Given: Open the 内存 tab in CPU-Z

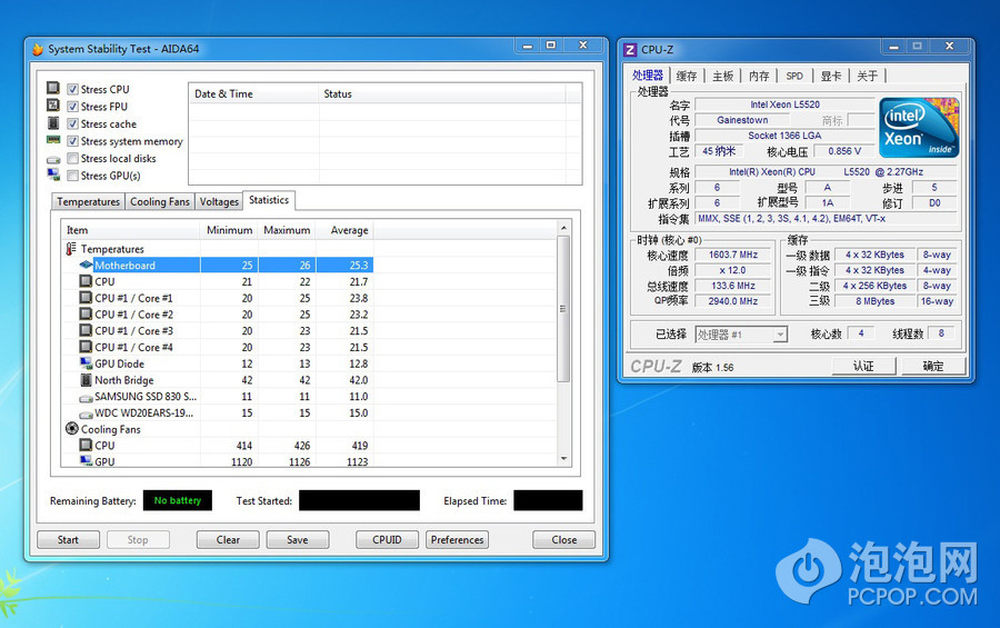Looking at the screenshot, I should pos(759,76).
